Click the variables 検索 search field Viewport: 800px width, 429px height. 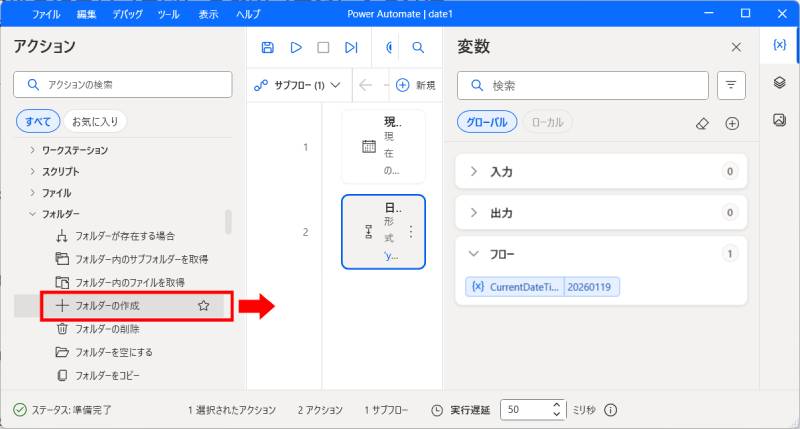(x=583, y=85)
